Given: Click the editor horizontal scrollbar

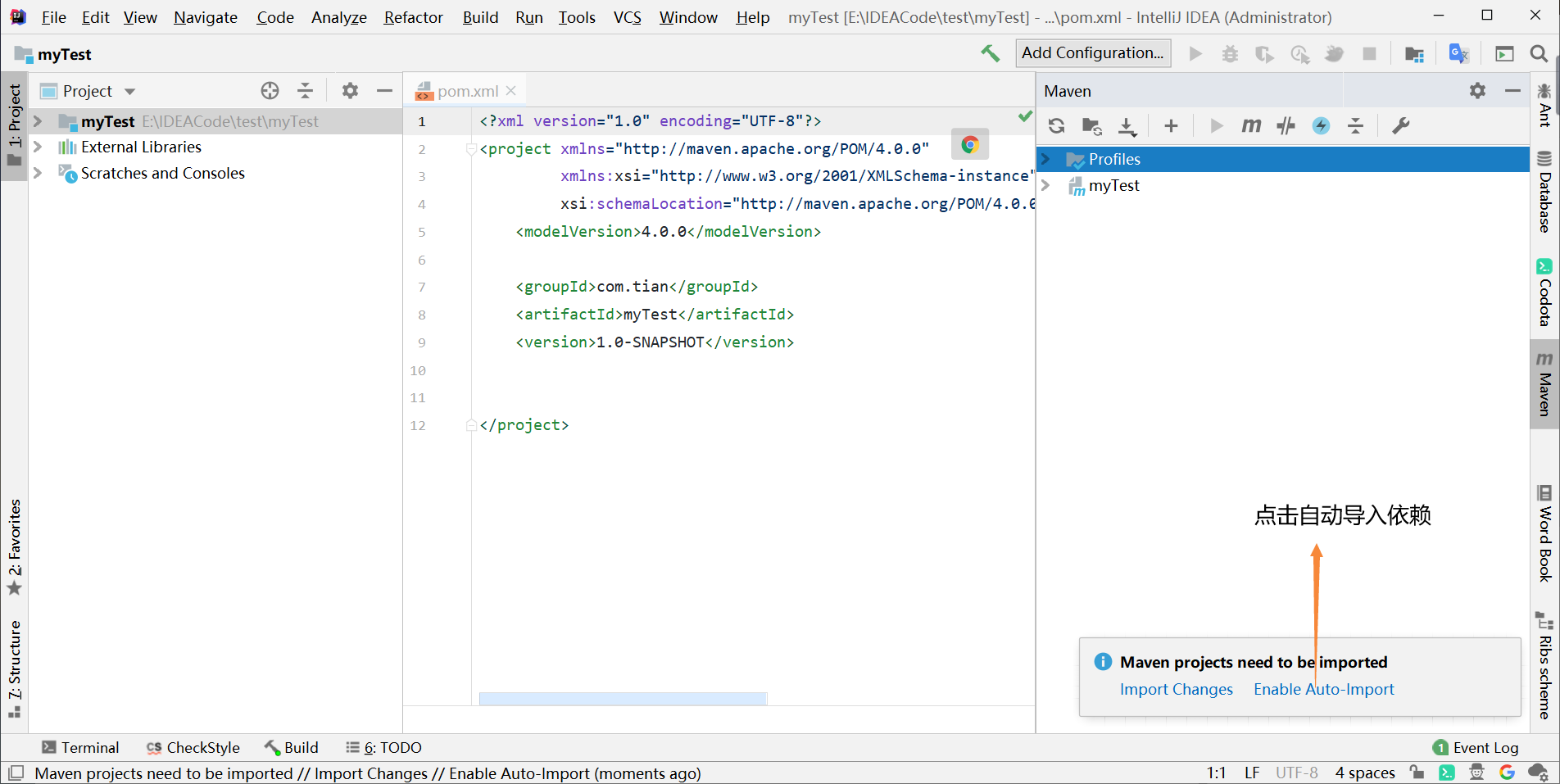Looking at the screenshot, I should [x=623, y=699].
